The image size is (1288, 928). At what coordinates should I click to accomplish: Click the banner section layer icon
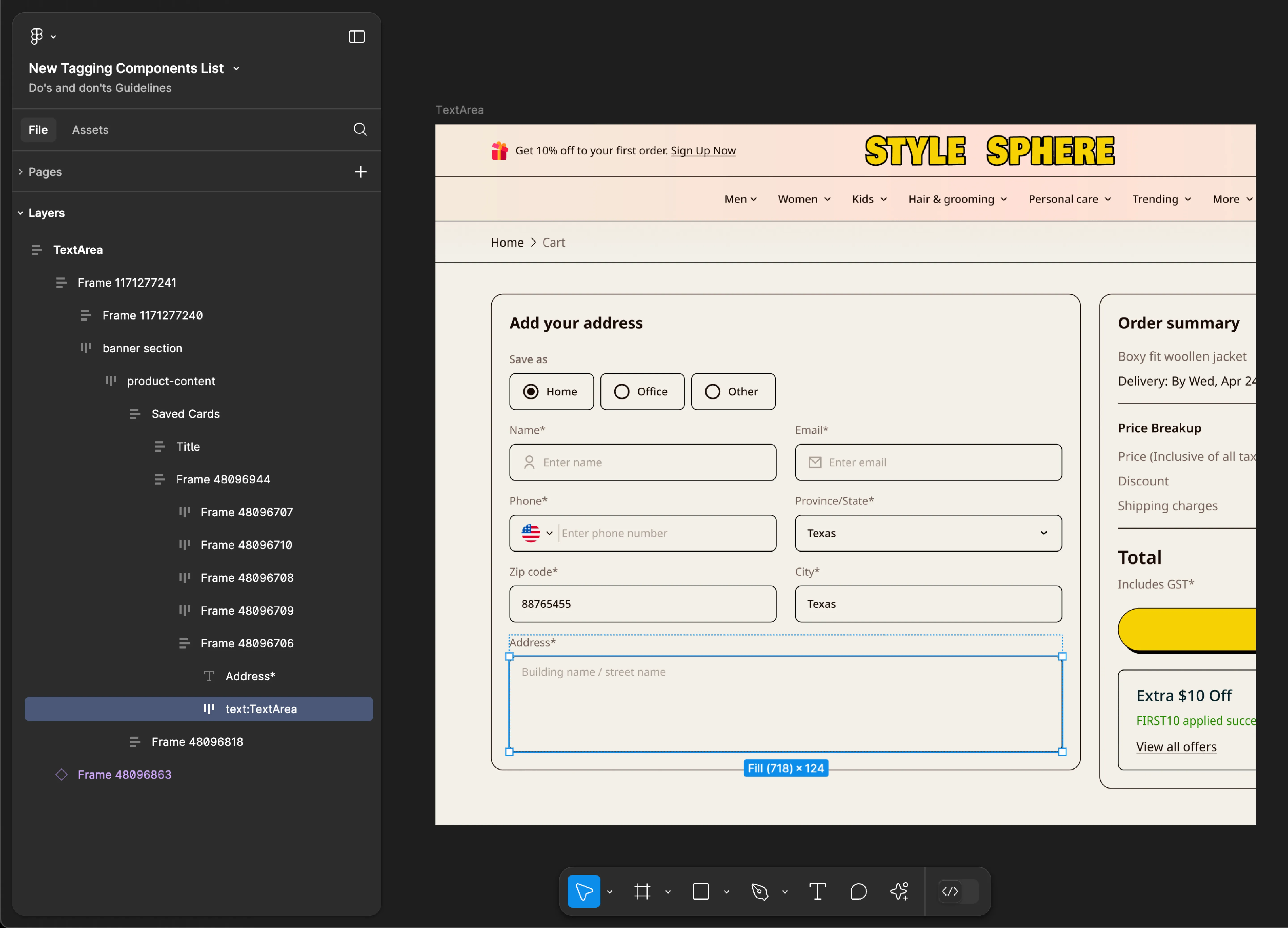(x=86, y=348)
